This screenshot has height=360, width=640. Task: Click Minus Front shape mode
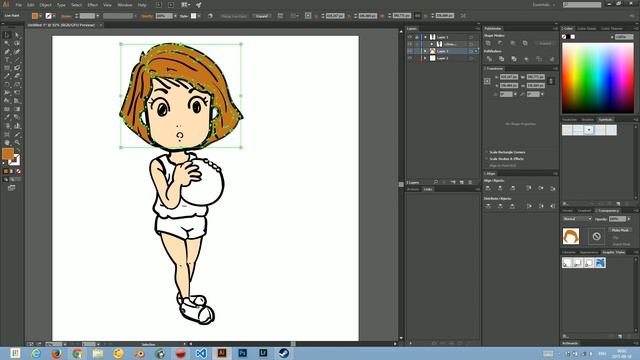point(500,43)
